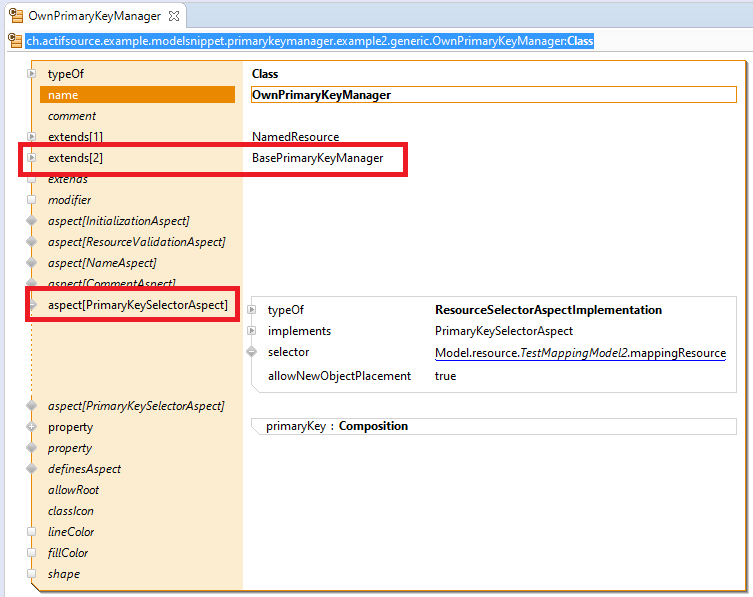Click the diamond icon next to aspect[ResourceValidationAspect]
753x597 pixels.
[32, 242]
